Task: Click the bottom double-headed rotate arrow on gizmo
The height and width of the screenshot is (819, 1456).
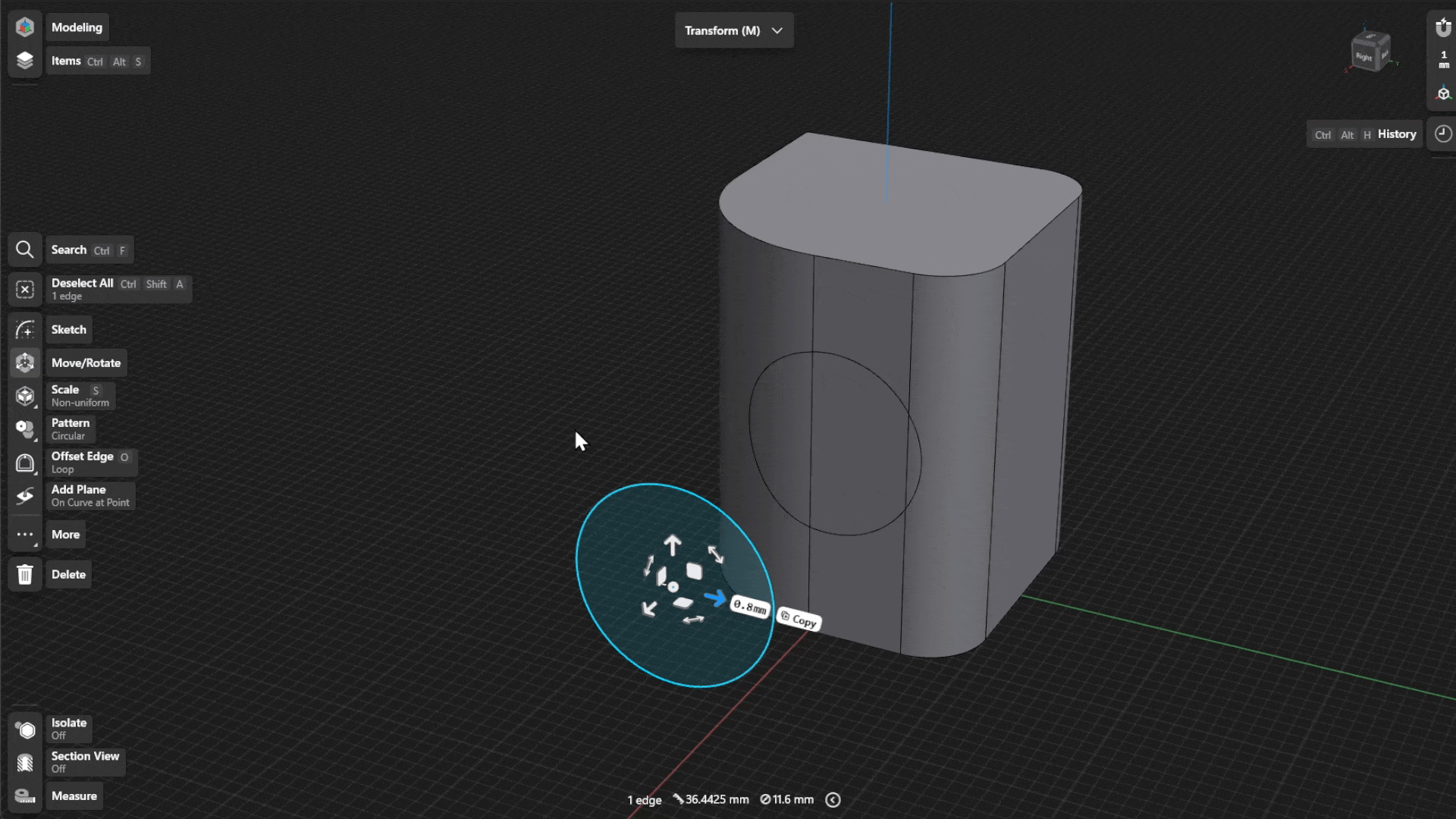Action: (x=693, y=620)
